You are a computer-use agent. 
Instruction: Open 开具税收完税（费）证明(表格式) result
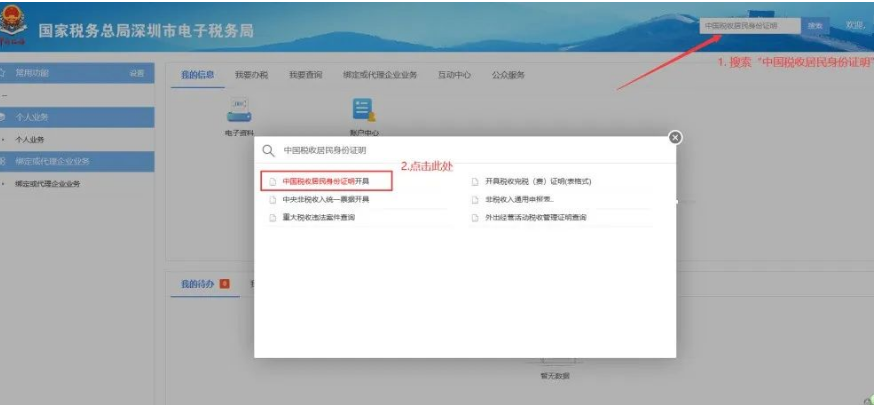538,182
